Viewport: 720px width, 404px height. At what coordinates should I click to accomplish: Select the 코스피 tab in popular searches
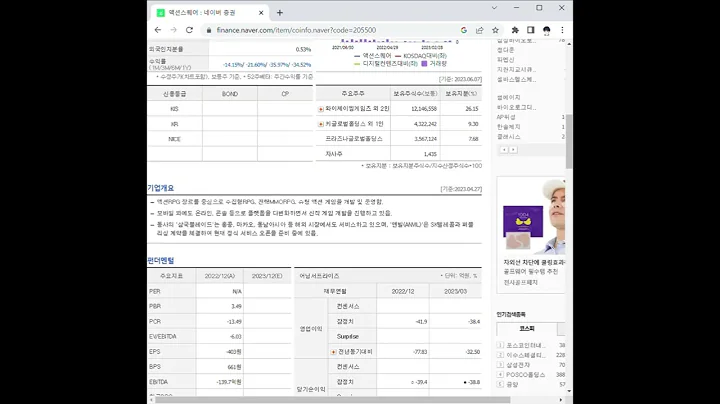coord(527,329)
